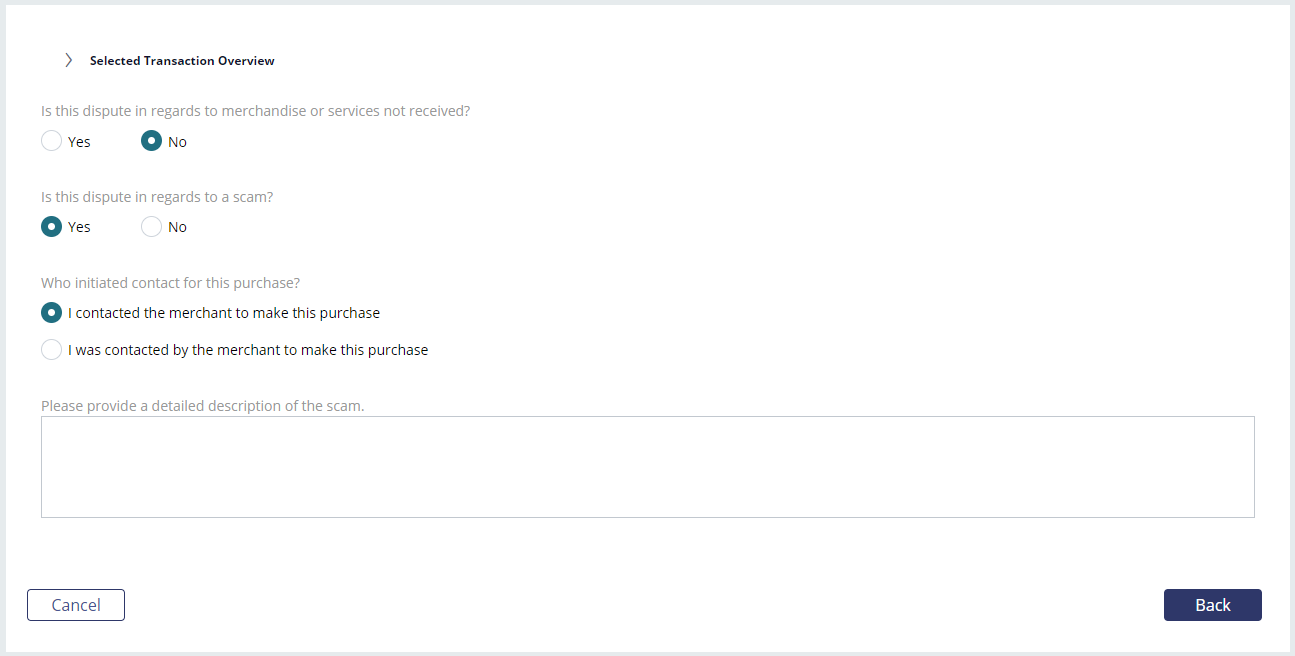Viewport: 1295px width, 656px height.
Task: Click the 'No' label under merchandise question
Action: coord(177,142)
